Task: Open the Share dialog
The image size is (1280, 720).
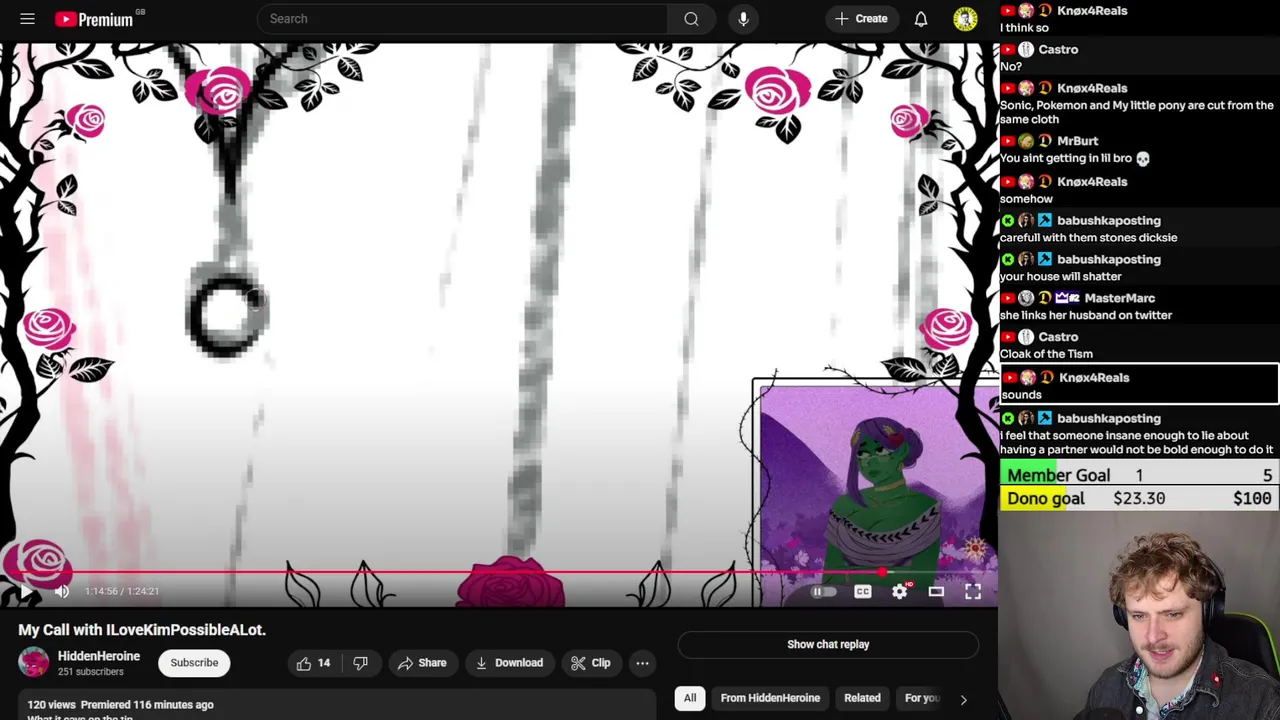Action: click(421, 663)
